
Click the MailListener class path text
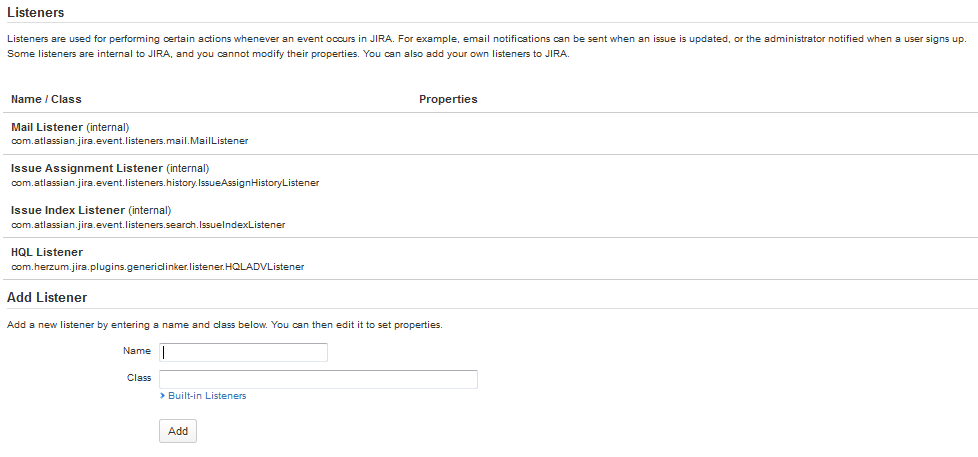[129, 141]
